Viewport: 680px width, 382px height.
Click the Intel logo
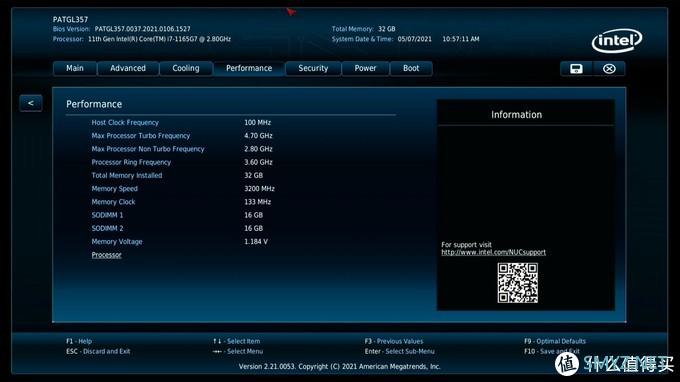pyautogui.click(x=617, y=41)
